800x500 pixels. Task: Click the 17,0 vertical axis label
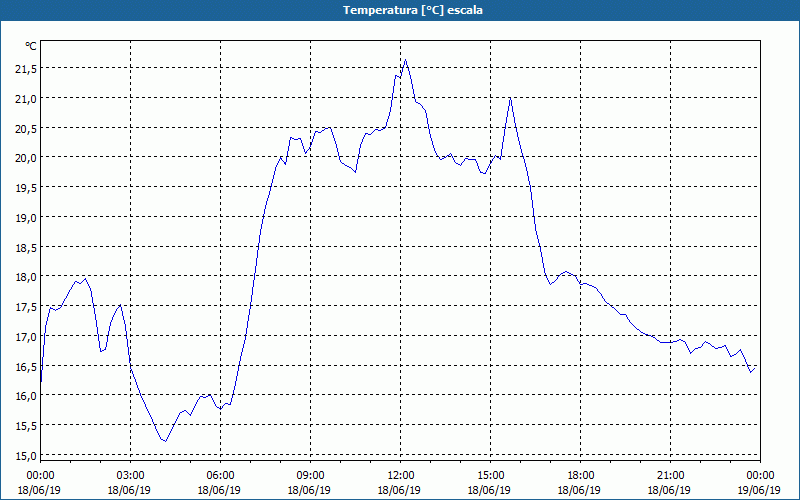(25, 336)
